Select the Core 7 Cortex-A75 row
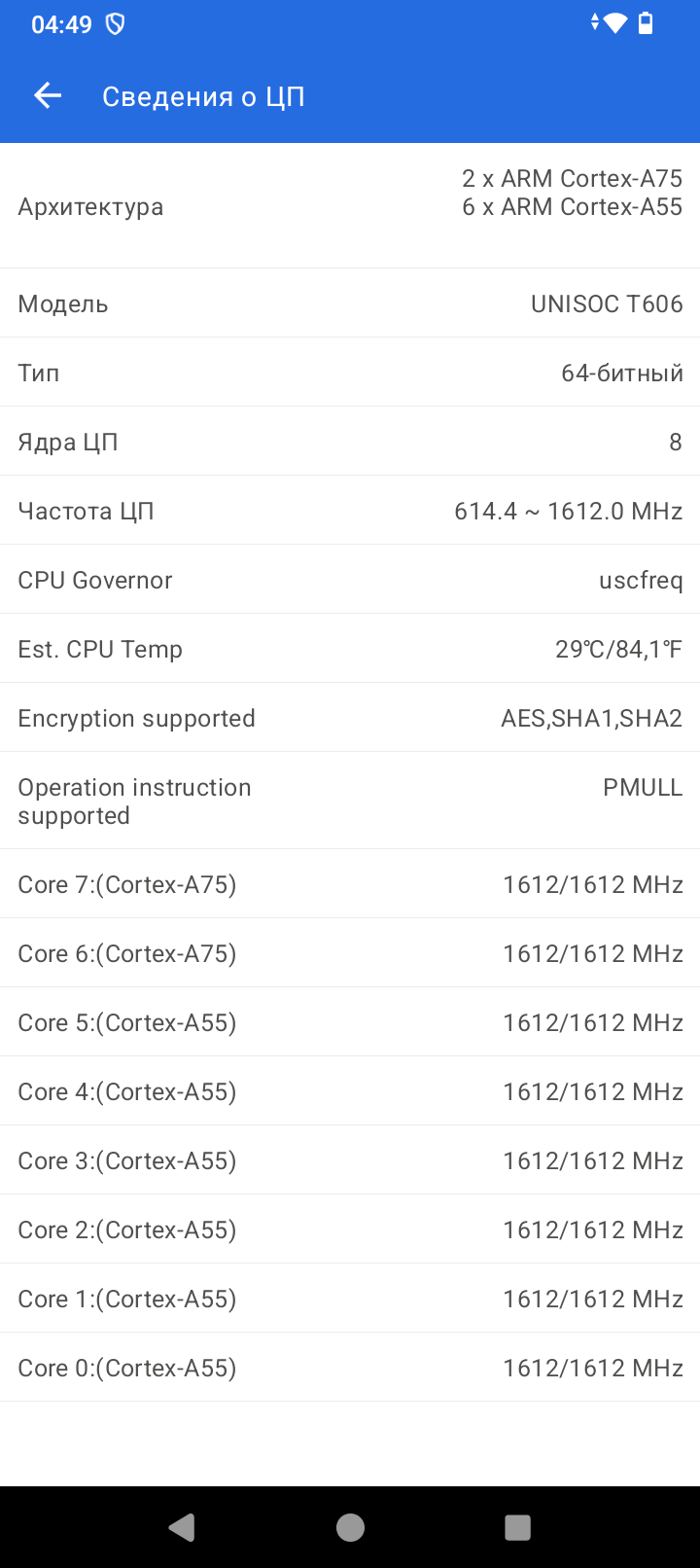Screen dimensions: 700x1568 350,884
